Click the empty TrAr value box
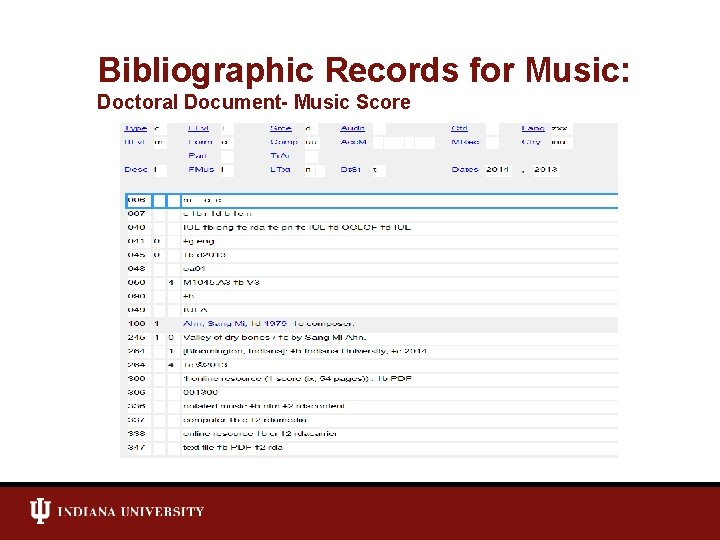Screen dimensions: 720x540 (x=311, y=156)
